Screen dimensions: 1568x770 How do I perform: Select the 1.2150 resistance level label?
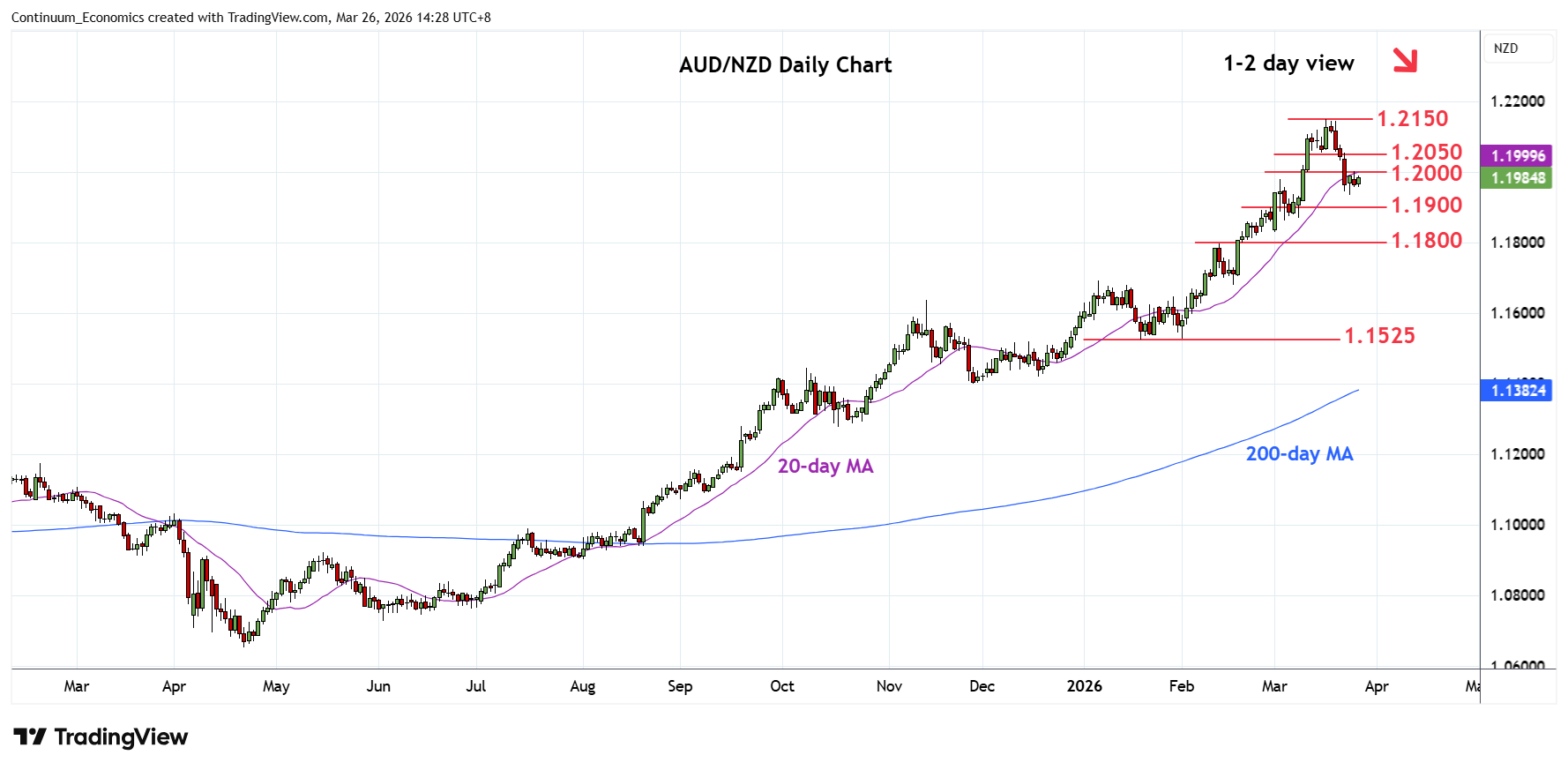(1412, 119)
